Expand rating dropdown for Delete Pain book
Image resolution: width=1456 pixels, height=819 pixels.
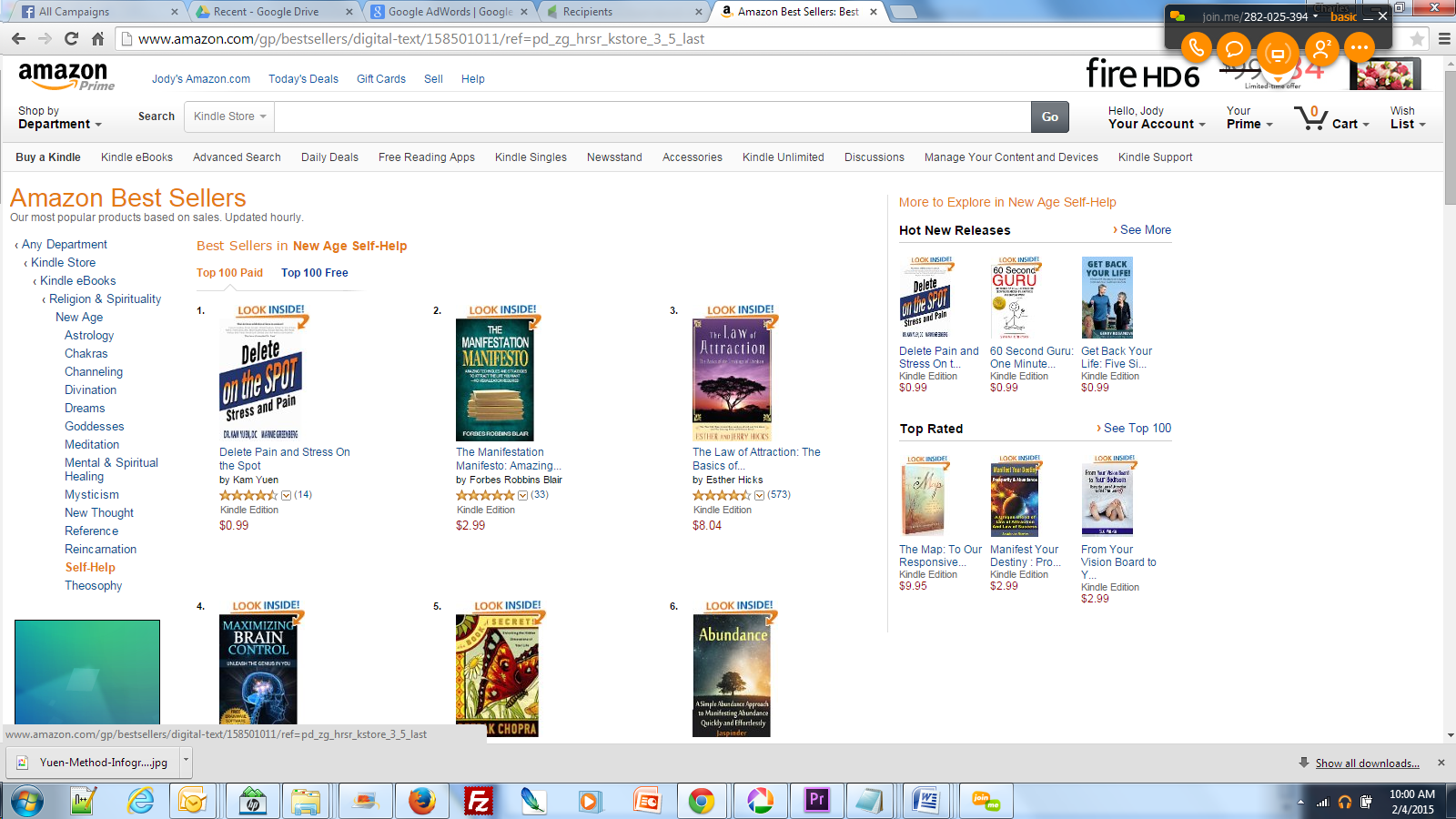[x=286, y=495]
